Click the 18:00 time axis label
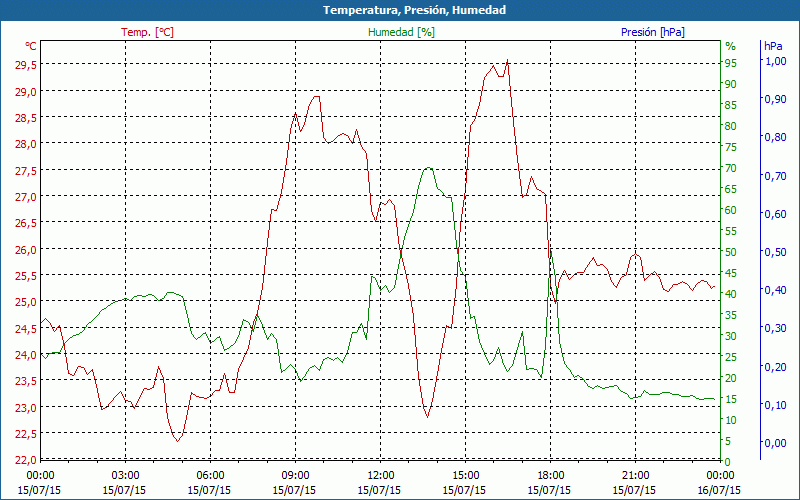The width and height of the screenshot is (800, 500). click(x=551, y=475)
